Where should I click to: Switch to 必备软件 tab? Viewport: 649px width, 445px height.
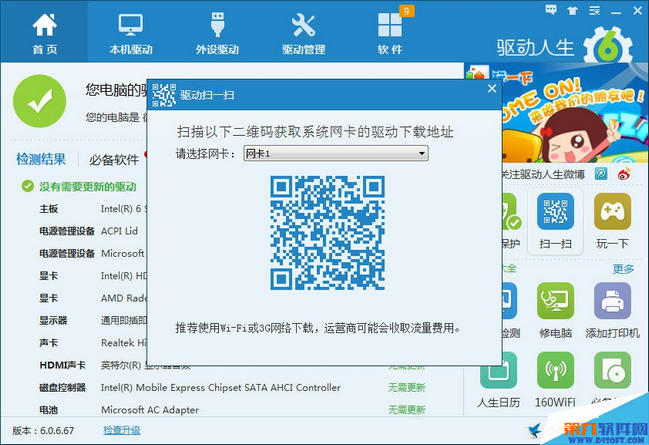[x=114, y=160]
